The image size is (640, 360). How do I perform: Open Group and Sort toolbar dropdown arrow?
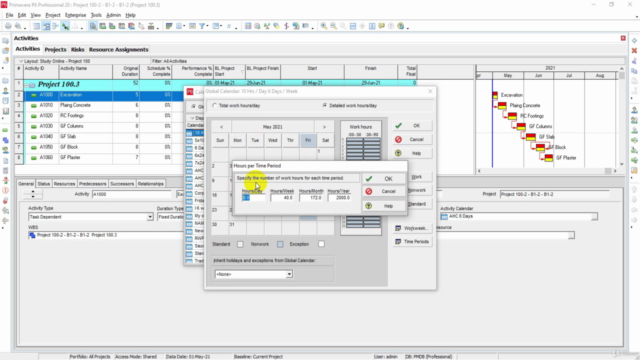222,27
